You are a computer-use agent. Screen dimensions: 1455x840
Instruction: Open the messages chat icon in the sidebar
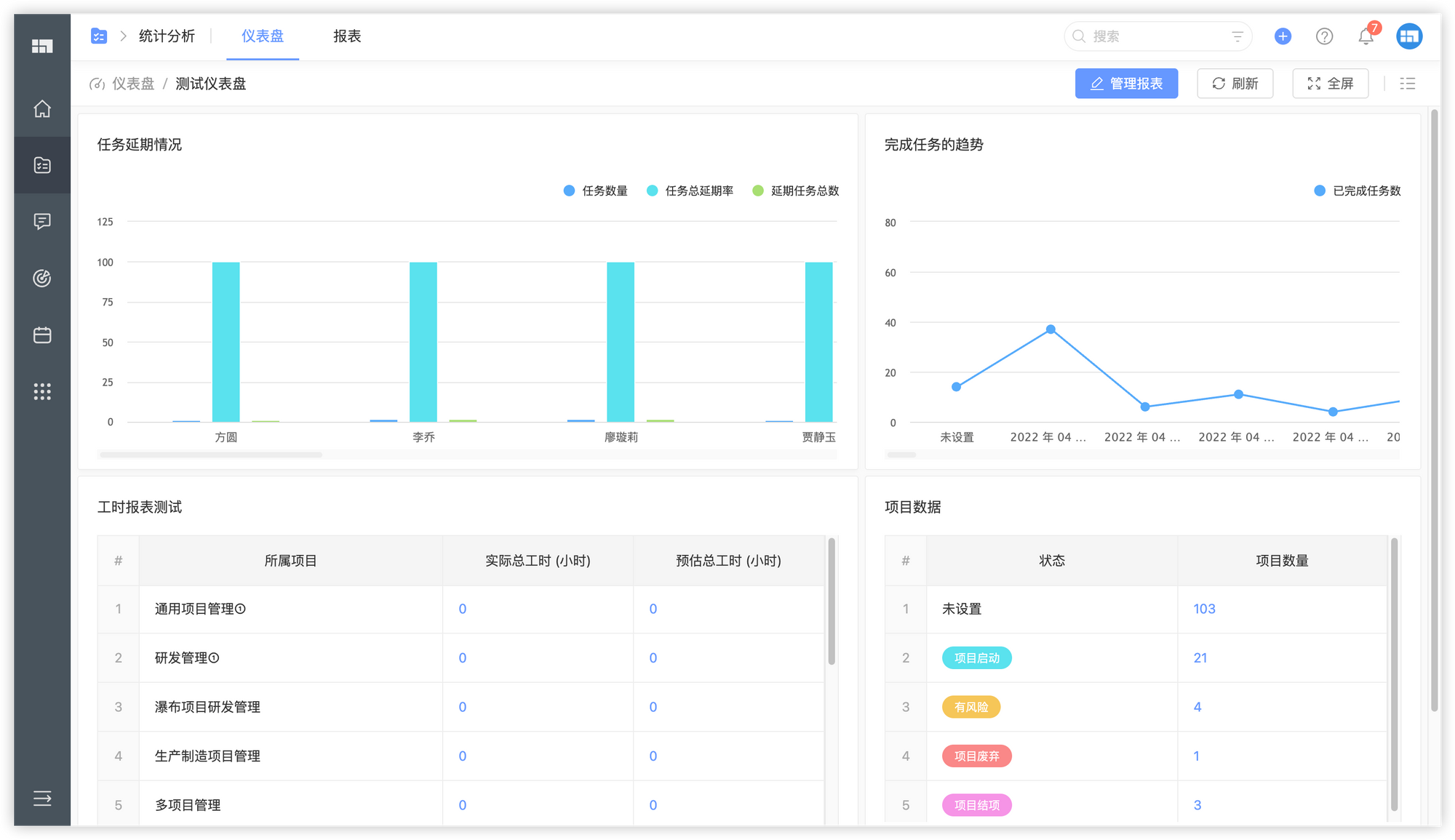[42, 221]
